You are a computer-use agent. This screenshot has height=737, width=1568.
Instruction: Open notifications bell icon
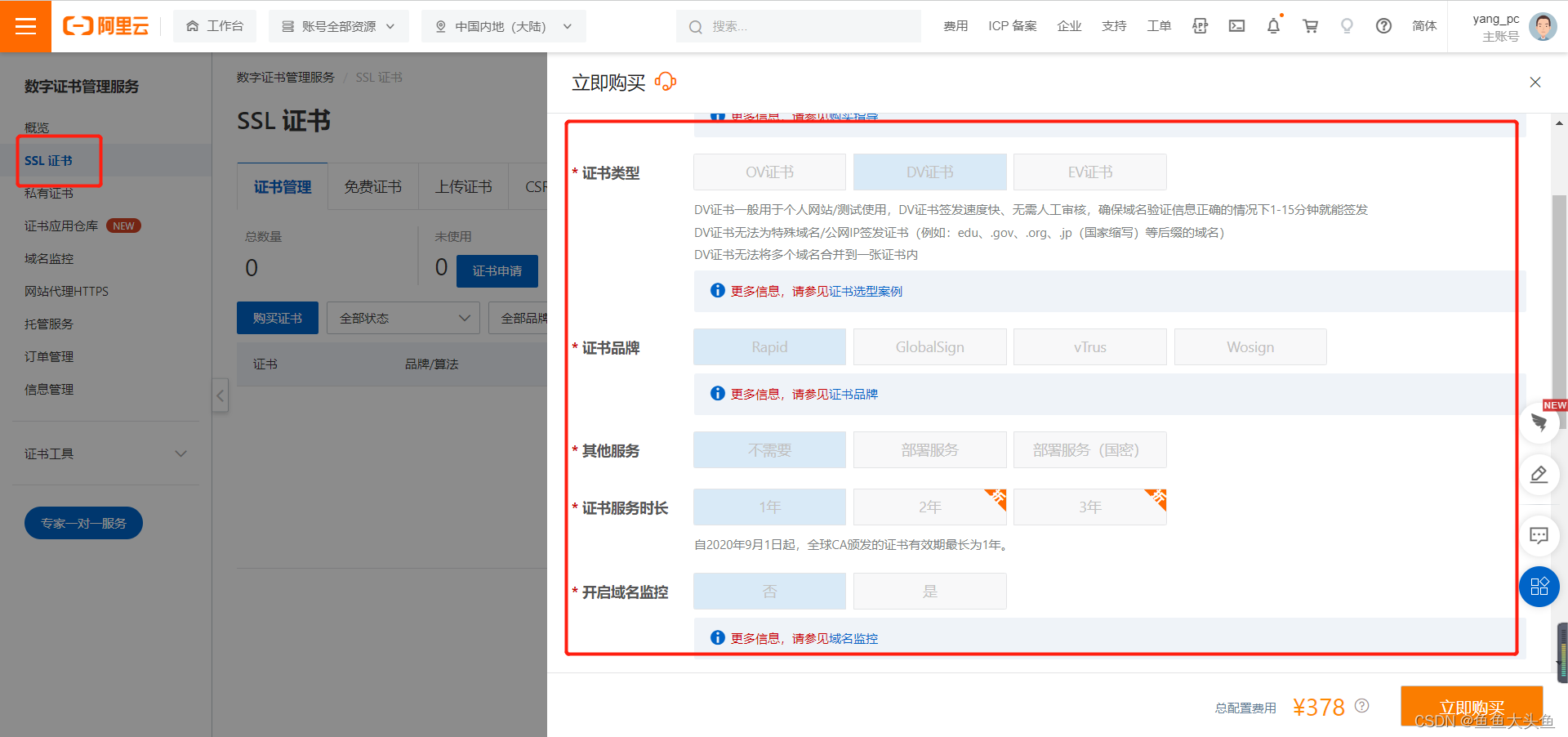tap(1273, 26)
